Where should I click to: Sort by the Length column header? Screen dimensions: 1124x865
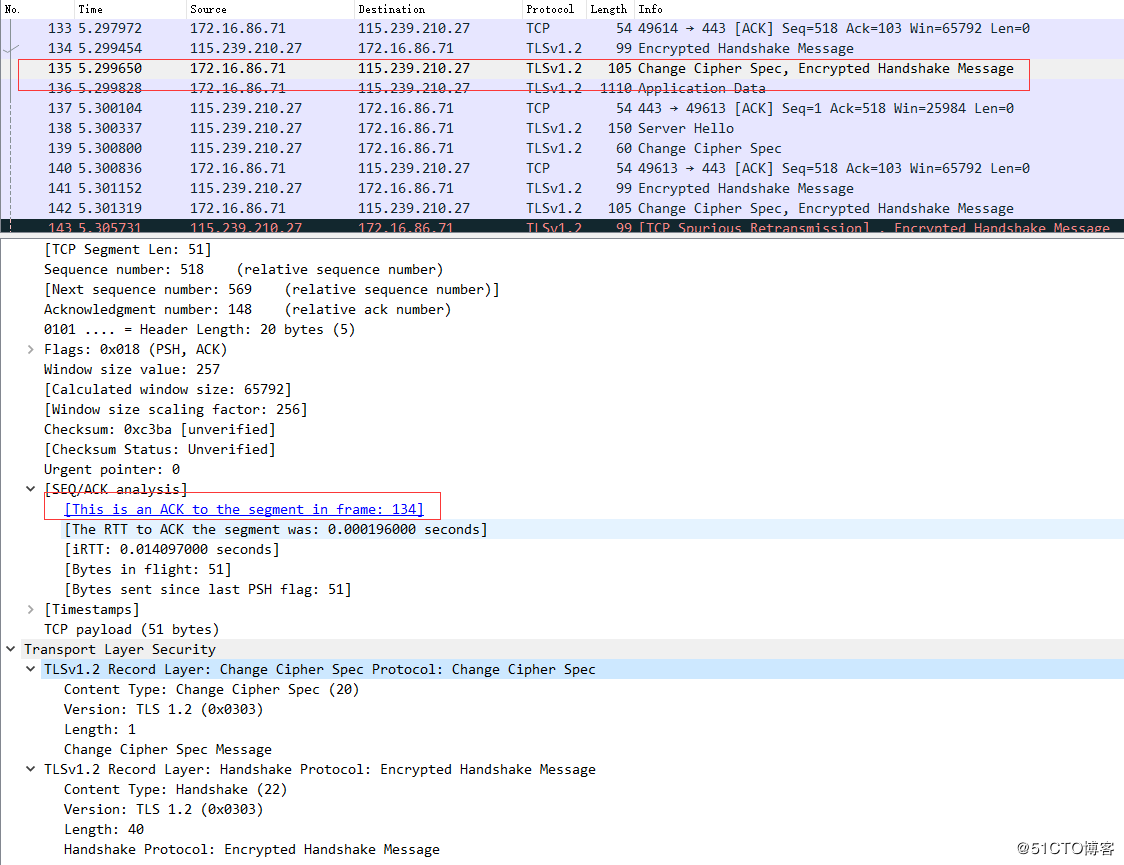tap(608, 9)
